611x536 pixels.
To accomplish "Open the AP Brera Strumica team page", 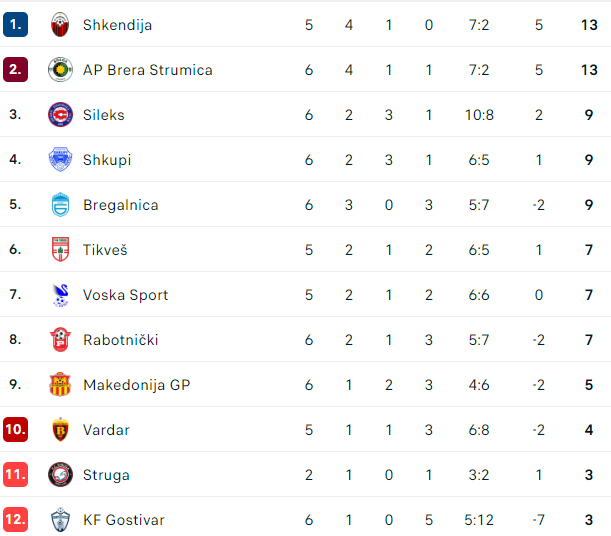I will 148,70.
